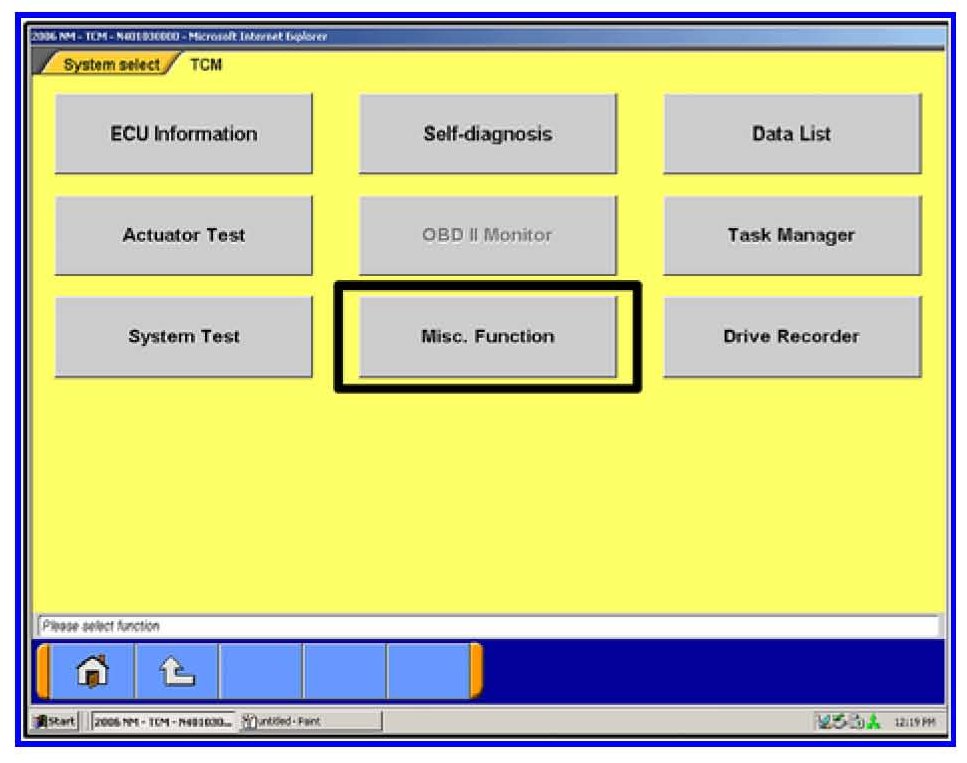Open the Windows Start menu
The height and width of the screenshot is (763, 967).
tap(59, 721)
